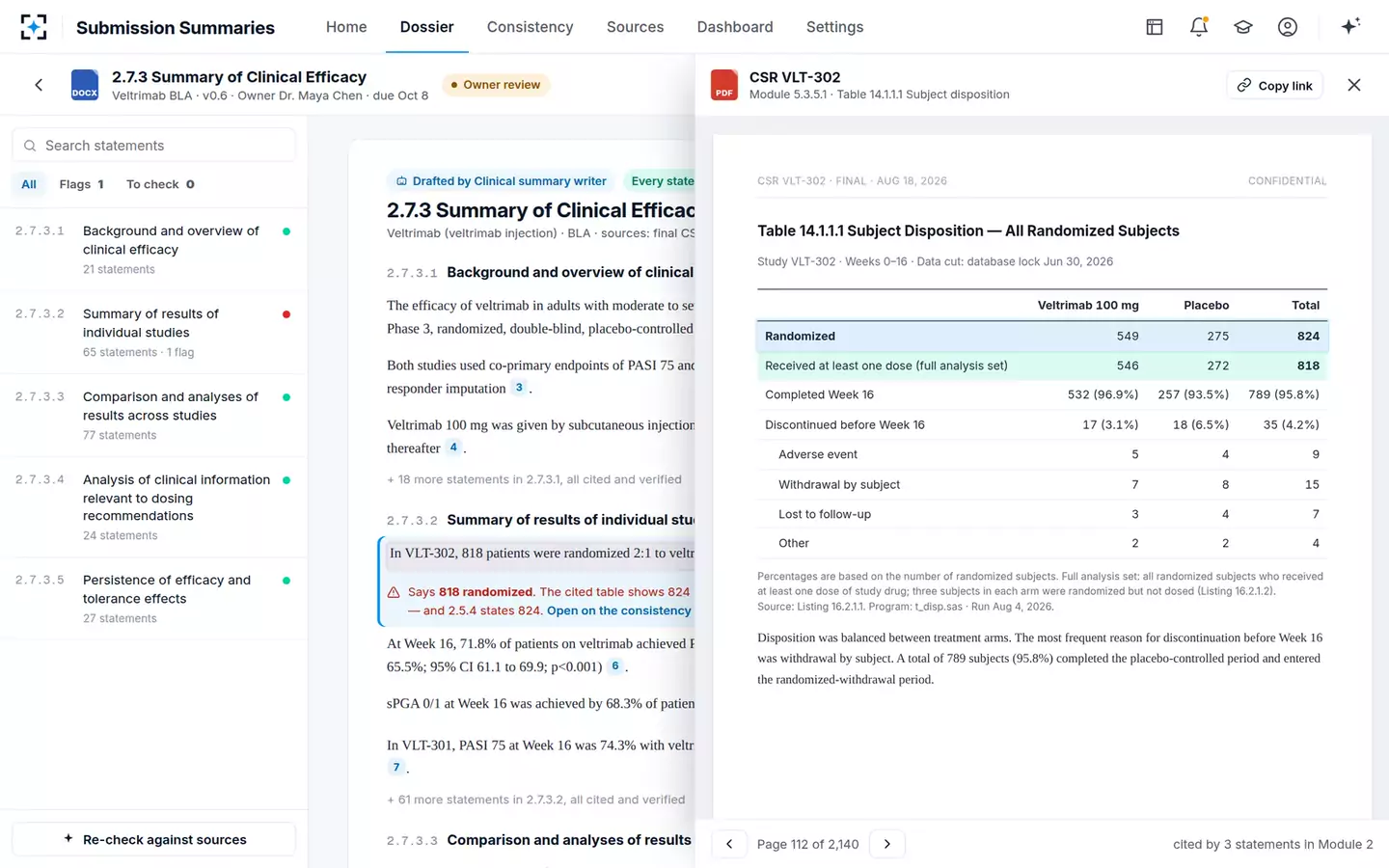Open citation badge 6
Viewport: 1389px width, 868px height.
point(615,665)
